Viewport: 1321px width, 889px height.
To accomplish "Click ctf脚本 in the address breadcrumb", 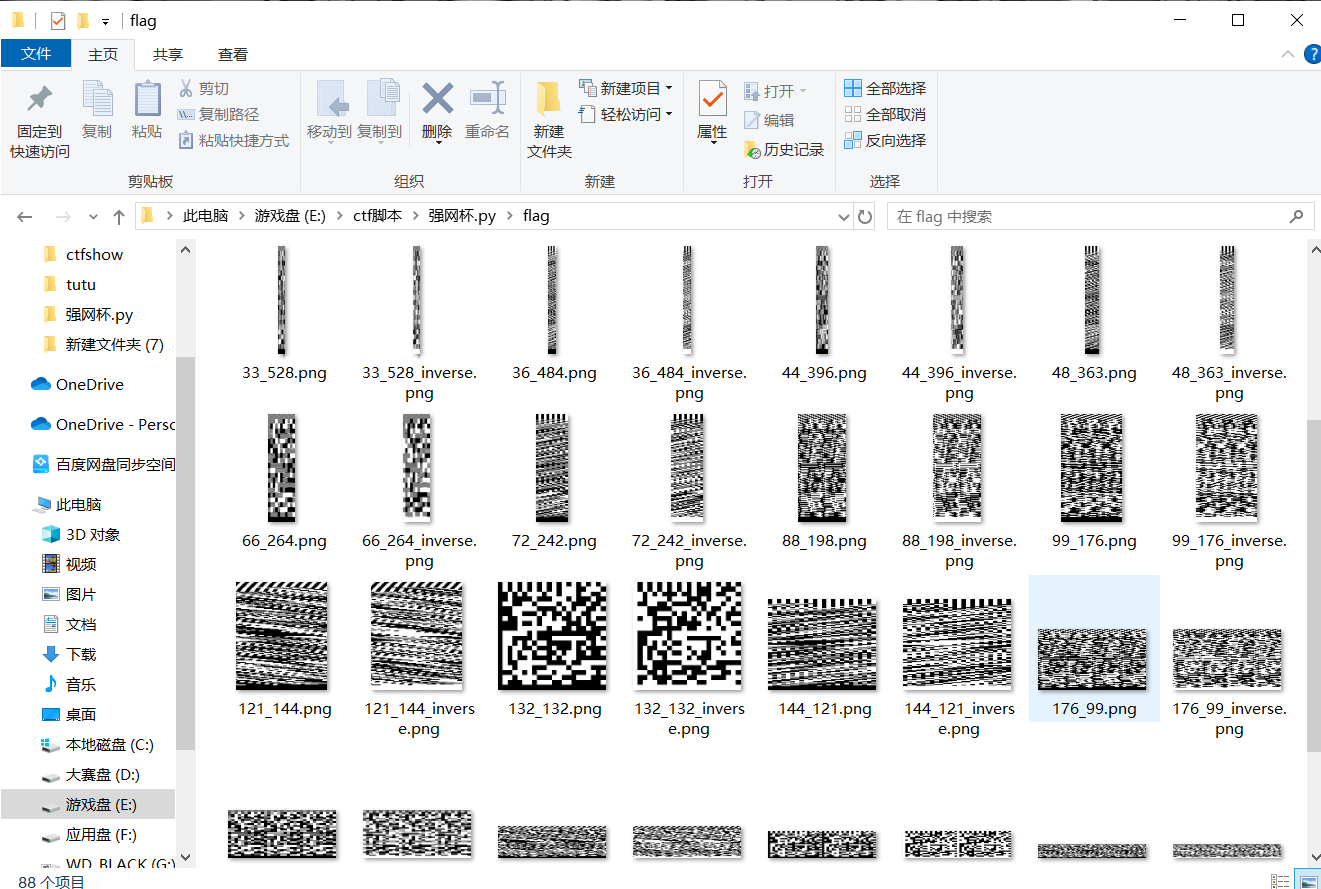I will pos(377,216).
